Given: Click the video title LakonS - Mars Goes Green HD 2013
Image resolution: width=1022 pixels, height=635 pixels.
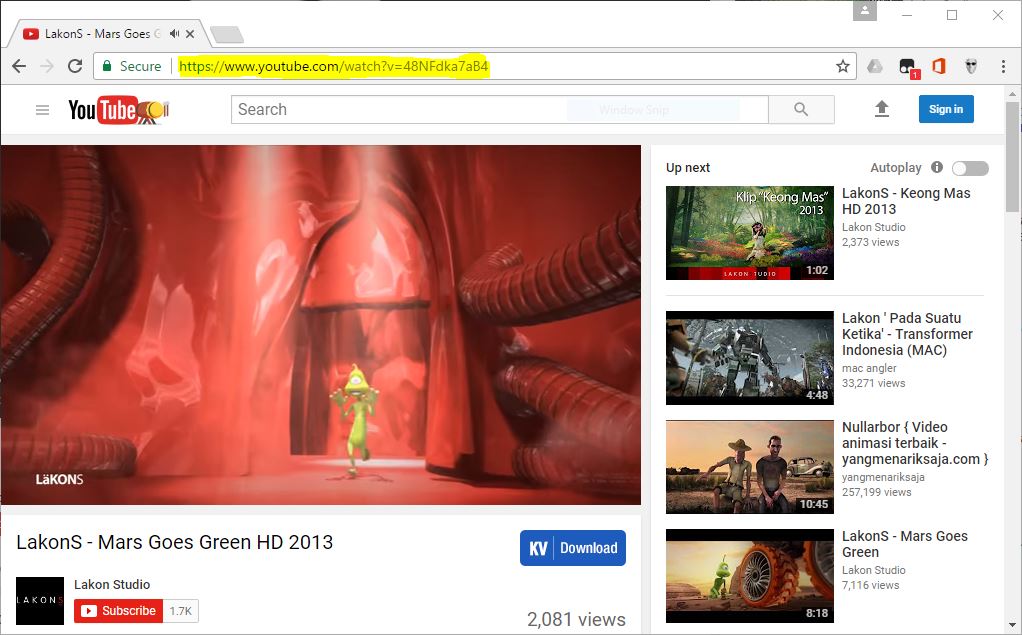Looking at the screenshot, I should (175, 542).
